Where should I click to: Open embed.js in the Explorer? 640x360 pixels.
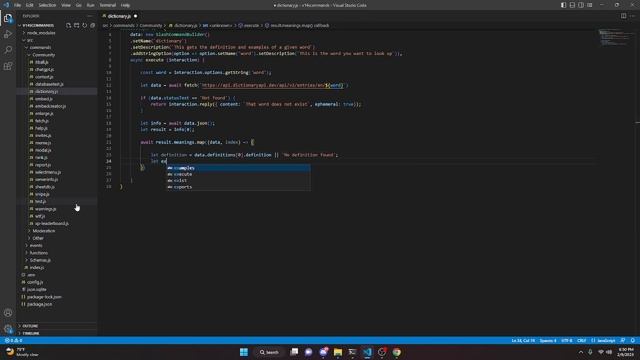[43, 99]
